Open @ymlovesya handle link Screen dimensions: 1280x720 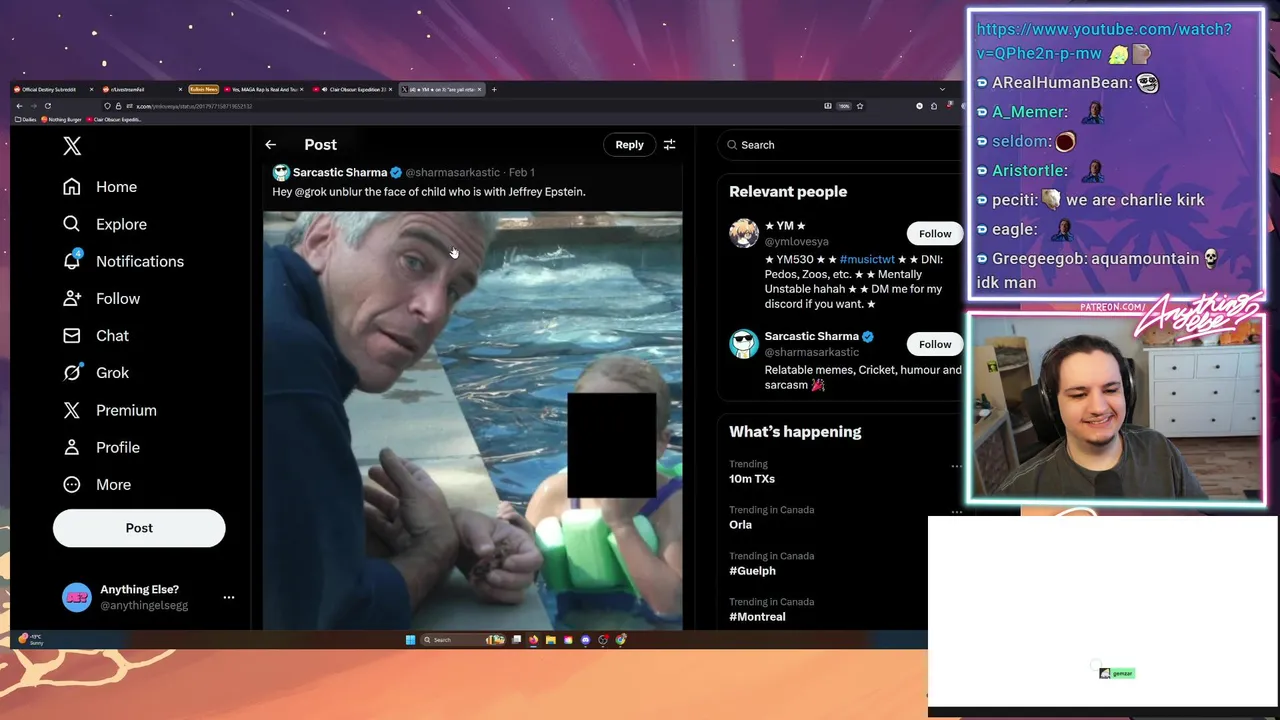coord(797,241)
